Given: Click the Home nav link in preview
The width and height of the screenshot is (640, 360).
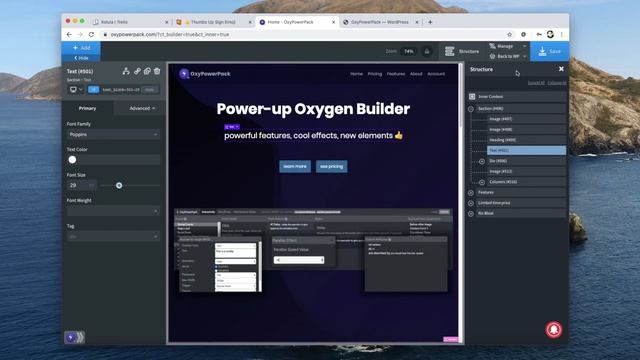Looking at the screenshot, I should (x=356, y=74).
